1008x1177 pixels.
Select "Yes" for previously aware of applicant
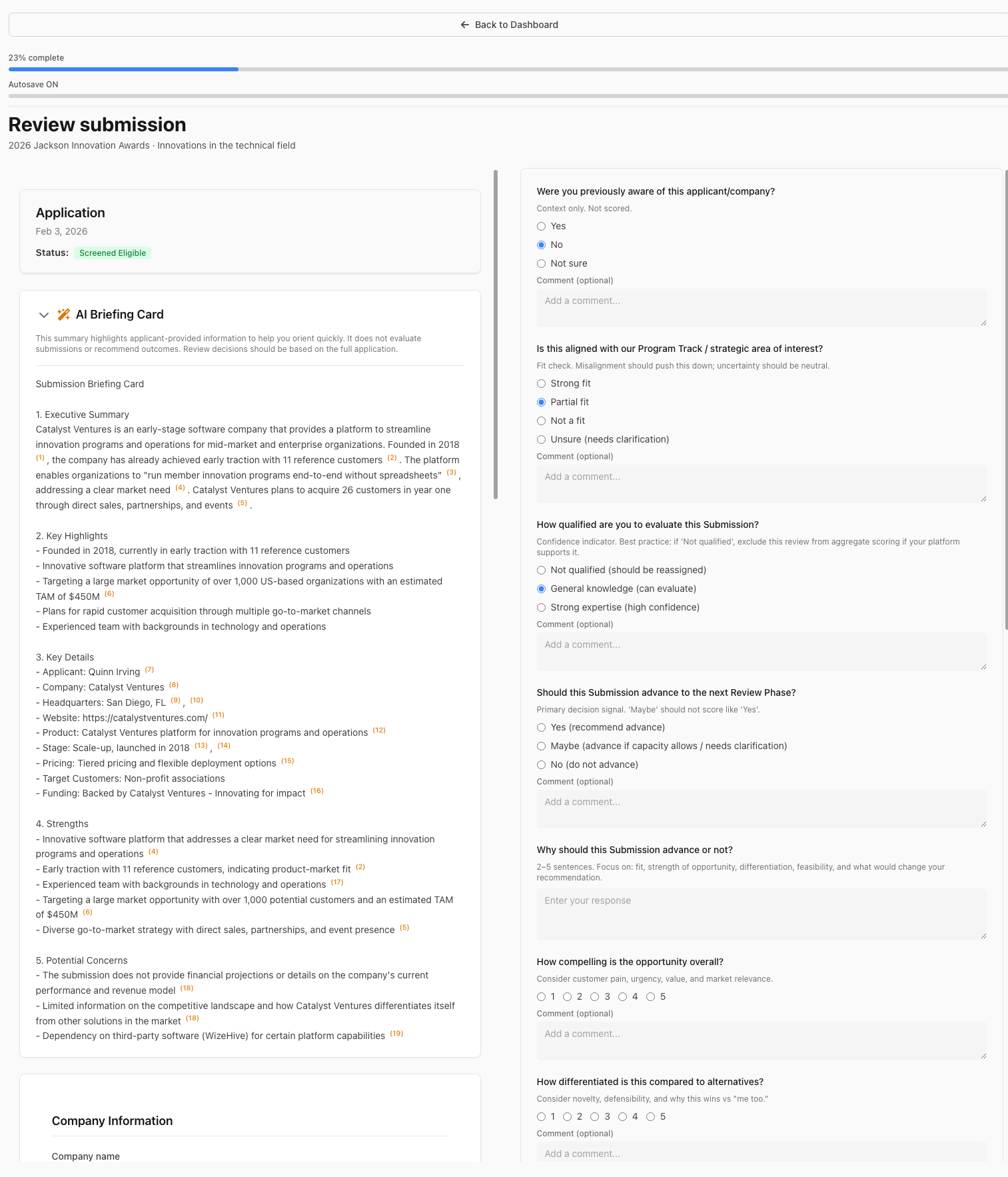(x=542, y=226)
